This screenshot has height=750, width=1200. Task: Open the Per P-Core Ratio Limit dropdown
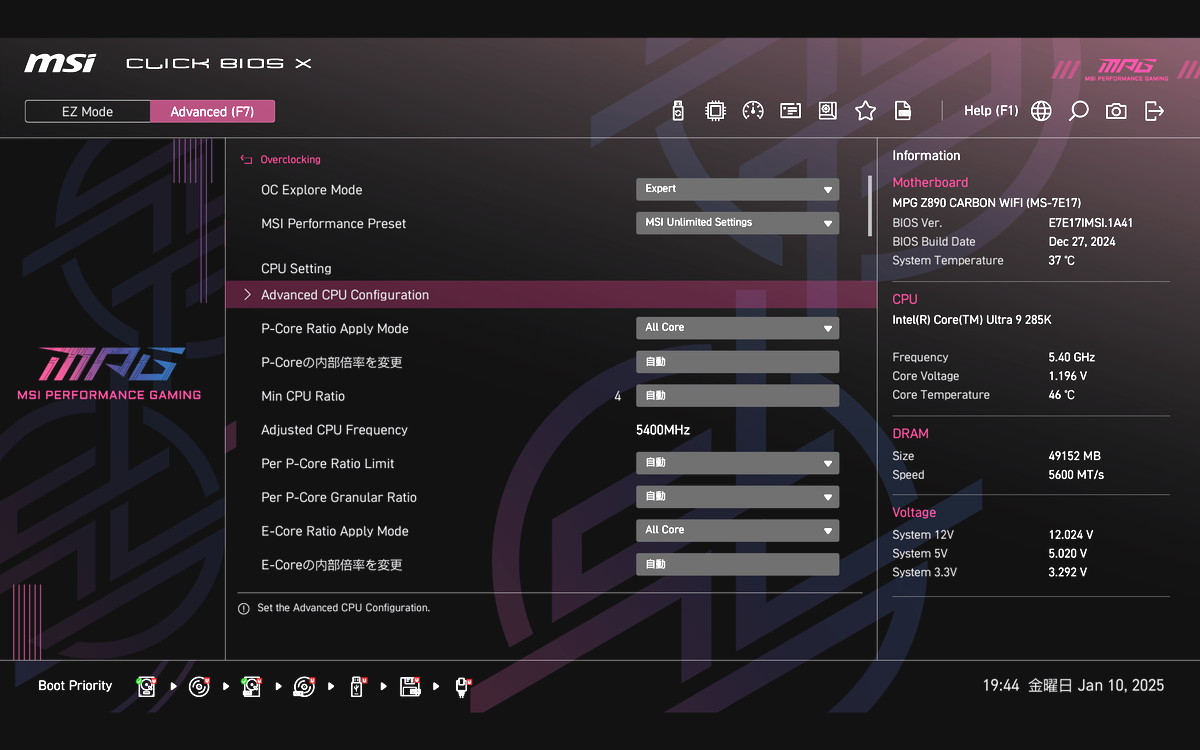(x=737, y=463)
